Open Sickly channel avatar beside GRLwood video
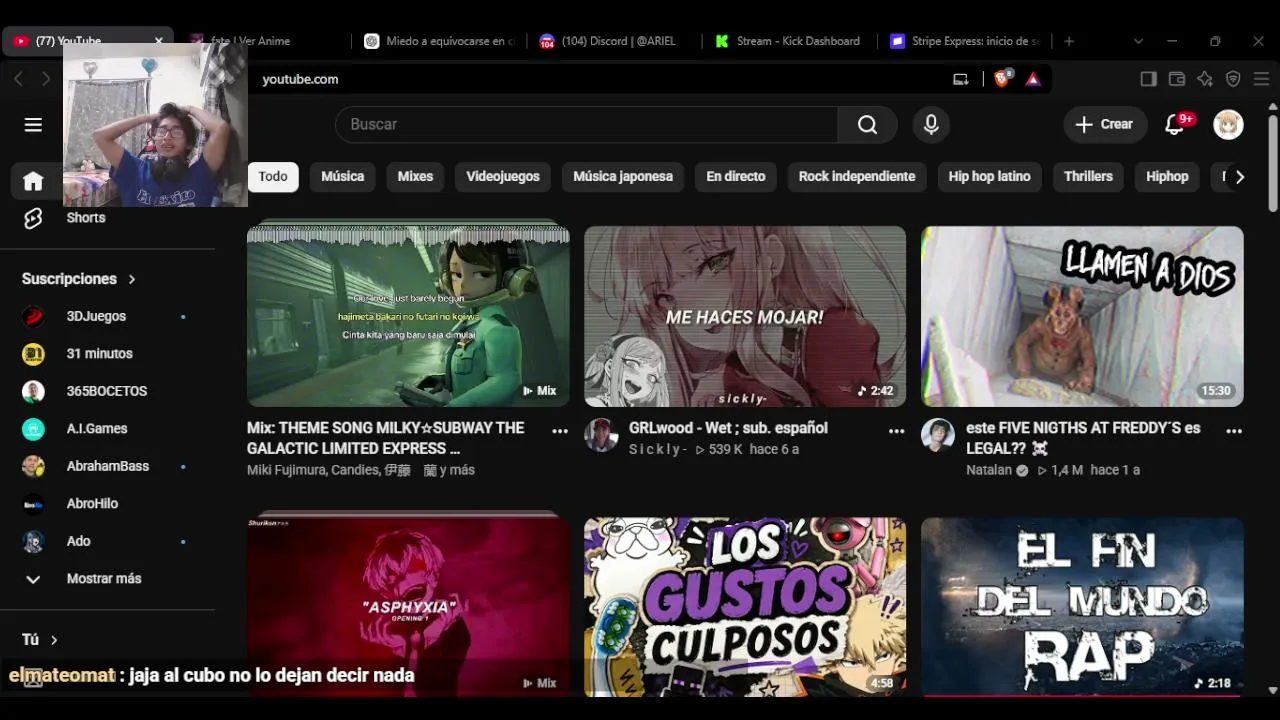This screenshot has width=1280, height=720. (x=601, y=435)
